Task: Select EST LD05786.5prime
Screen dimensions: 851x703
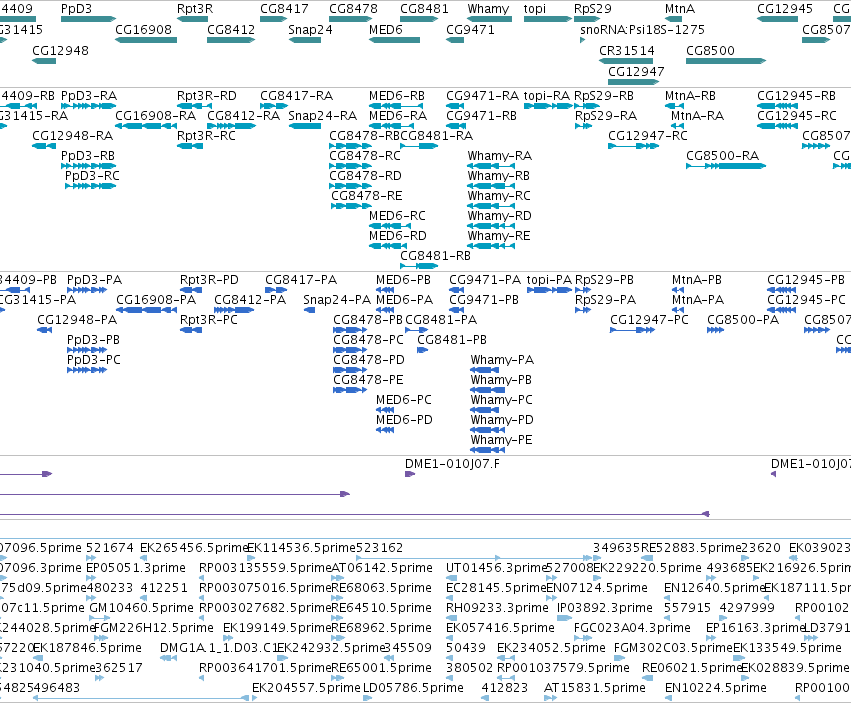Action: pos(367,698)
